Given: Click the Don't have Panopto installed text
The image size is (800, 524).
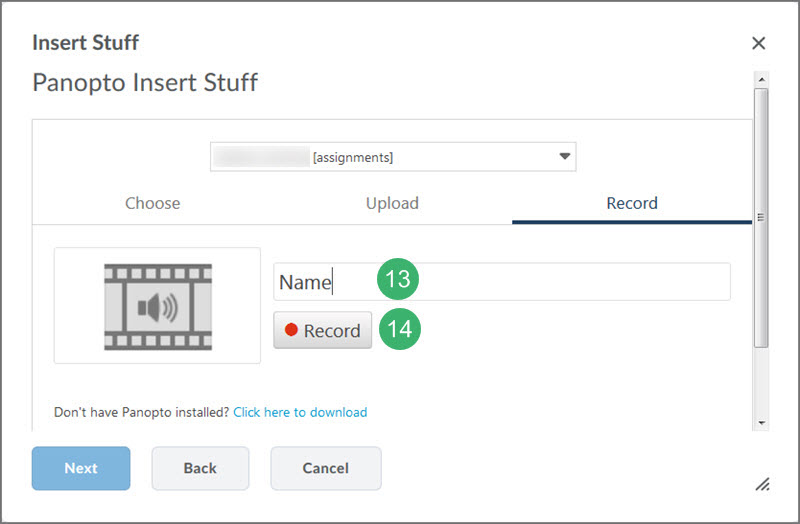Looking at the screenshot, I should 141,412.
